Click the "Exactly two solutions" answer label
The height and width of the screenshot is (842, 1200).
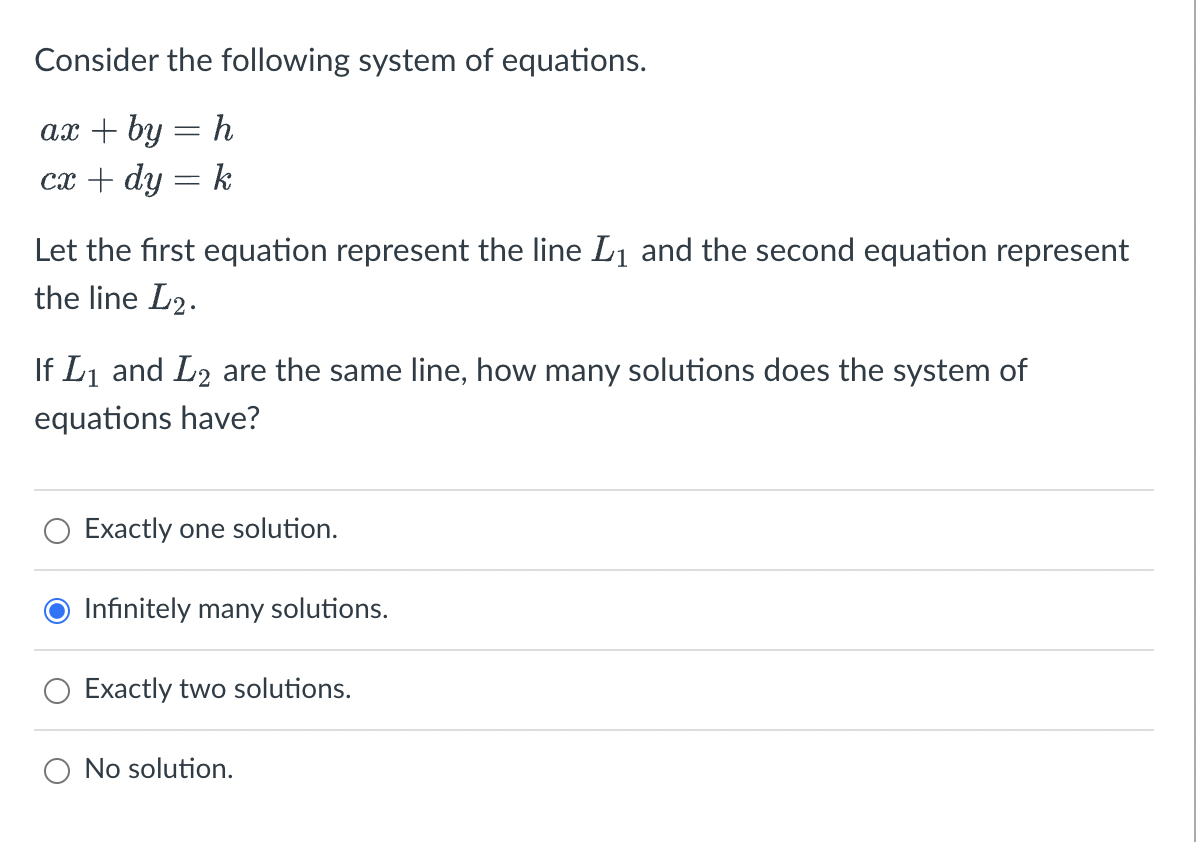coord(218,689)
